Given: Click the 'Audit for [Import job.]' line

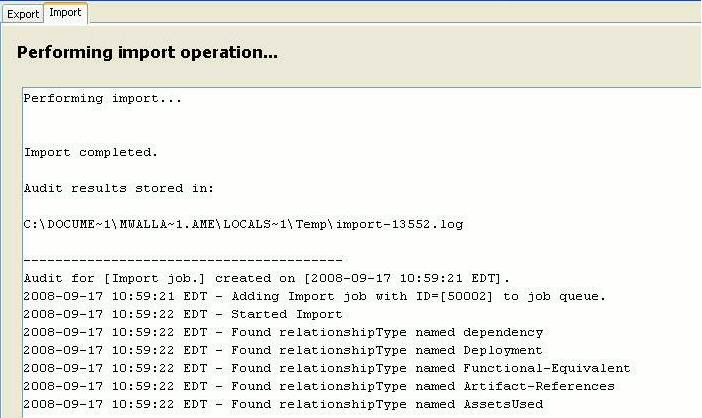Looking at the screenshot, I should point(266,278).
